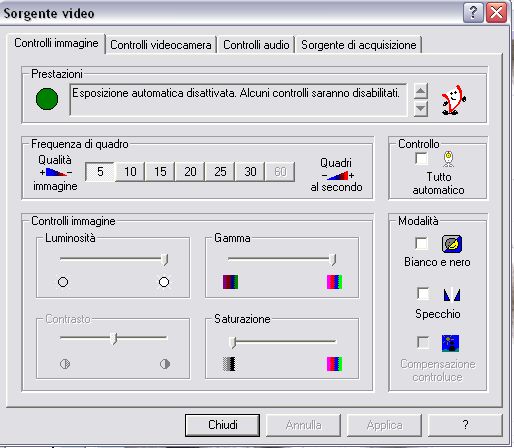This screenshot has width=514, height=448.
Task: Open the Sorgente di acquisizione tab
Action: click(x=359, y=45)
